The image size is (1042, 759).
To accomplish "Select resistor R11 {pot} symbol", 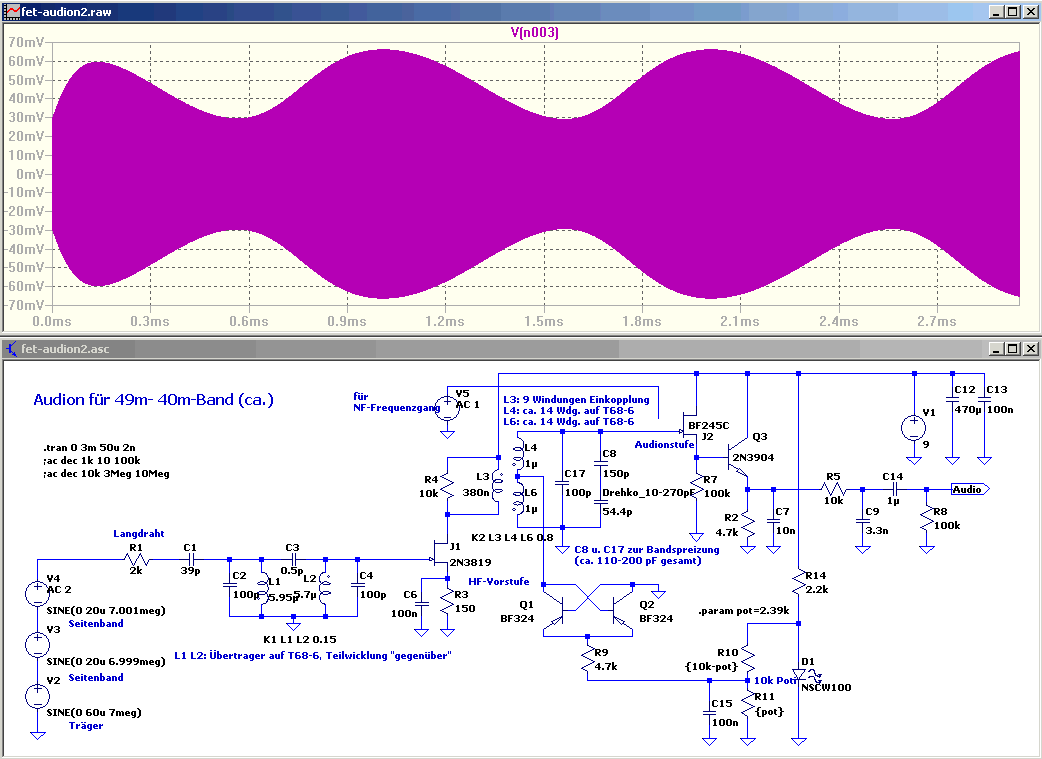I will tap(748, 705).
